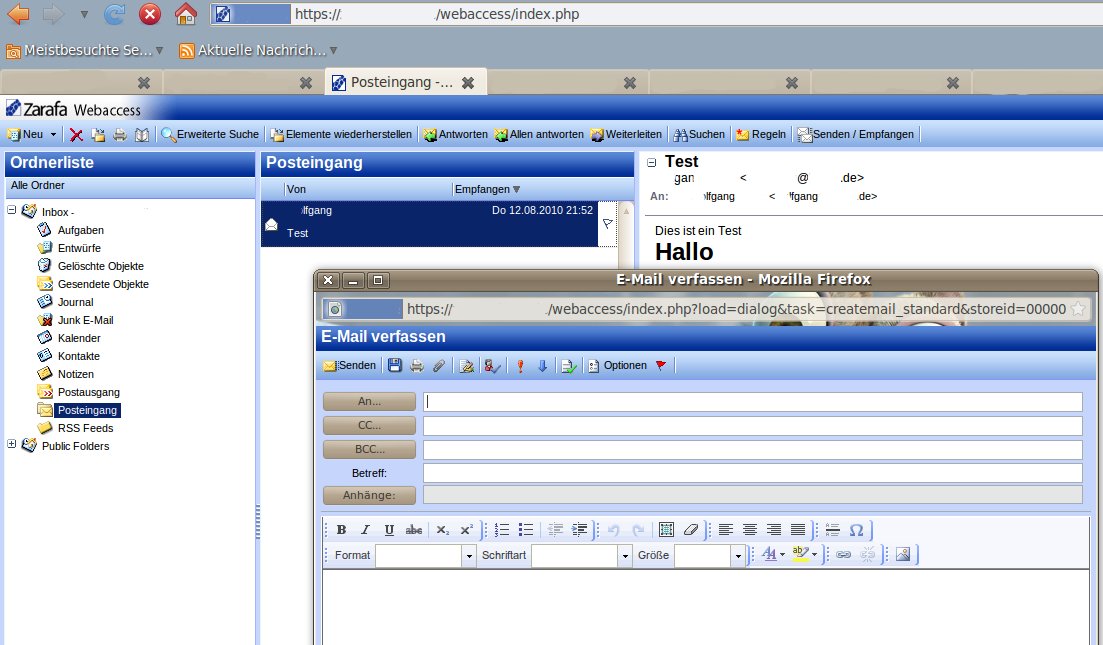Toggle underline formatting
The width and height of the screenshot is (1103, 645).
[x=389, y=530]
